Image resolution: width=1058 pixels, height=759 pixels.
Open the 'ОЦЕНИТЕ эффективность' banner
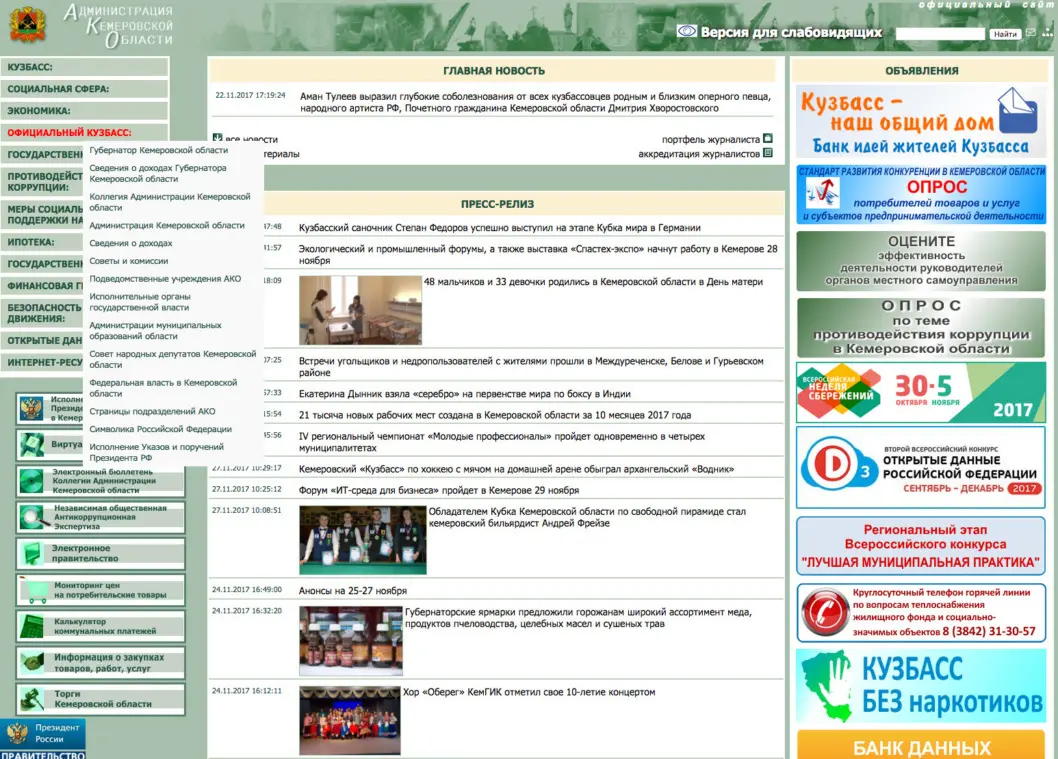(921, 260)
